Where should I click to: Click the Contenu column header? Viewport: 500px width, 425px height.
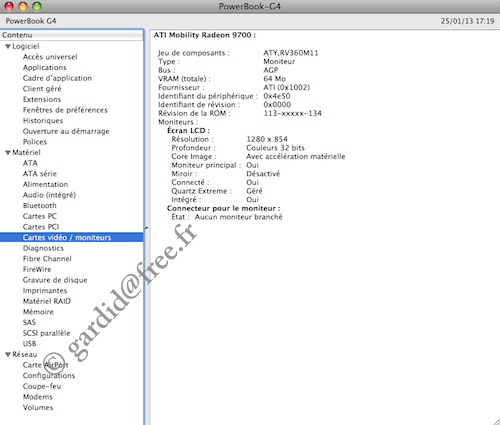(x=72, y=35)
